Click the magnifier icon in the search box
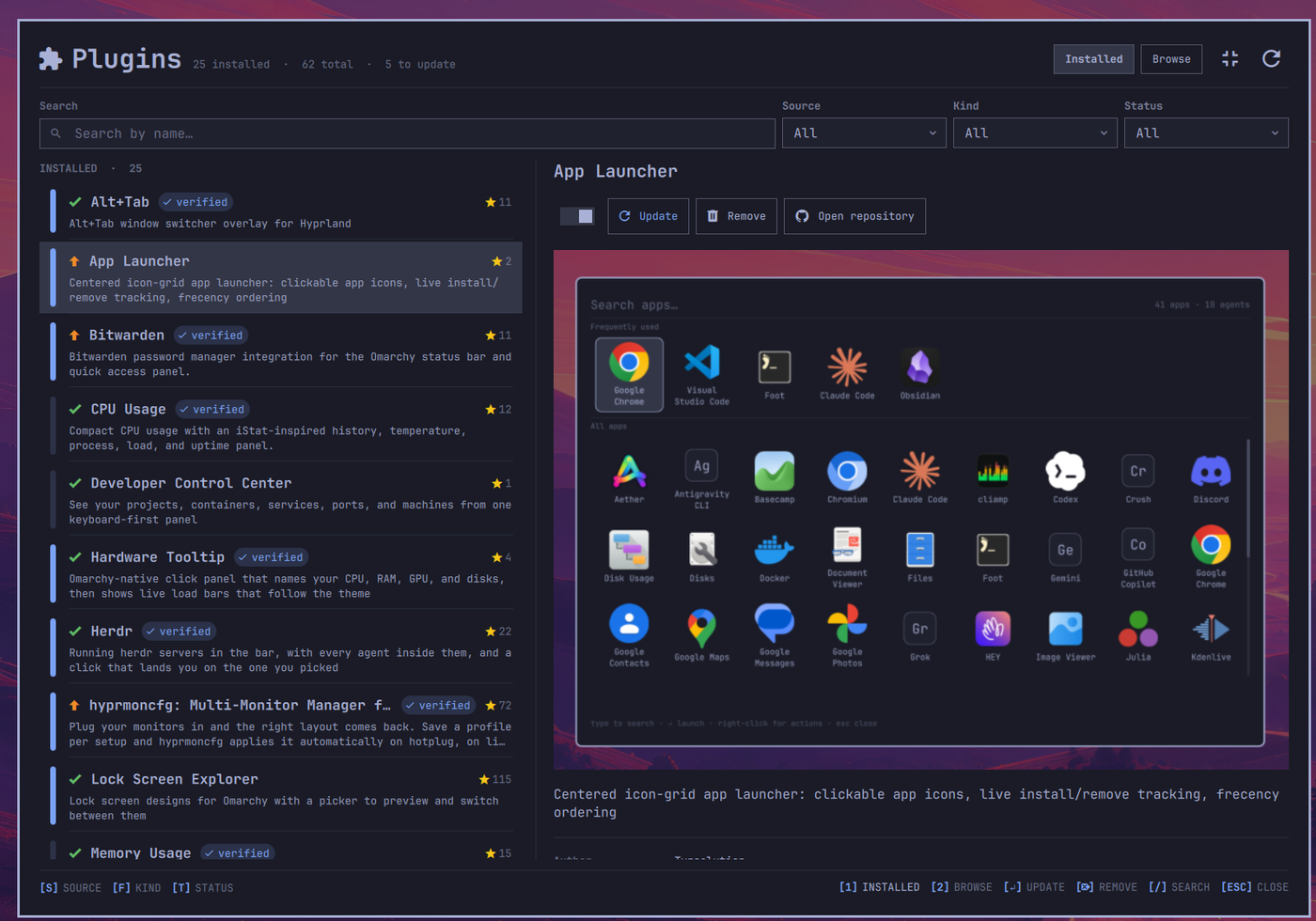The height and width of the screenshot is (921, 1316). click(56, 133)
